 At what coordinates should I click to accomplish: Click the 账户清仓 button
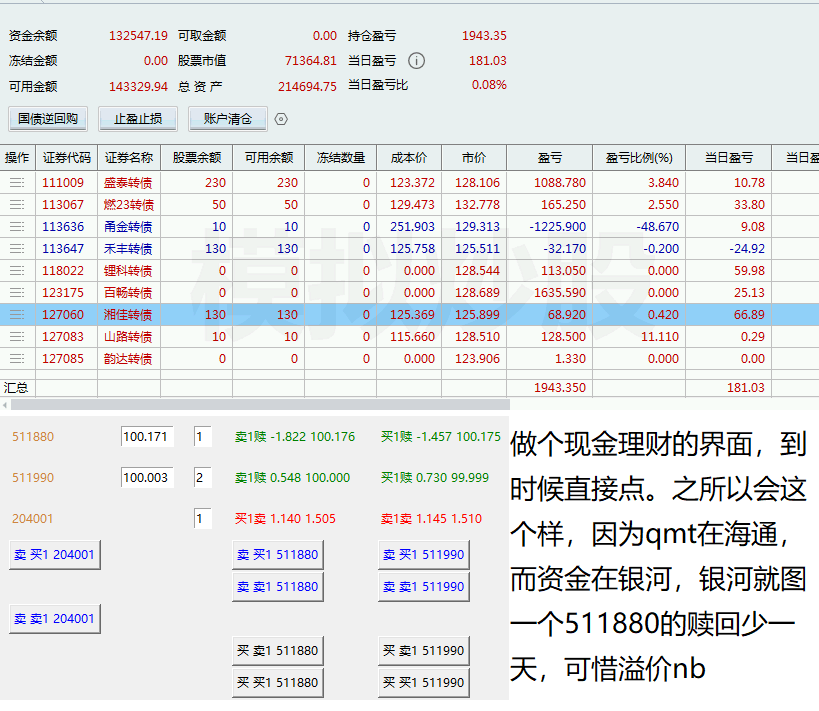[228, 119]
